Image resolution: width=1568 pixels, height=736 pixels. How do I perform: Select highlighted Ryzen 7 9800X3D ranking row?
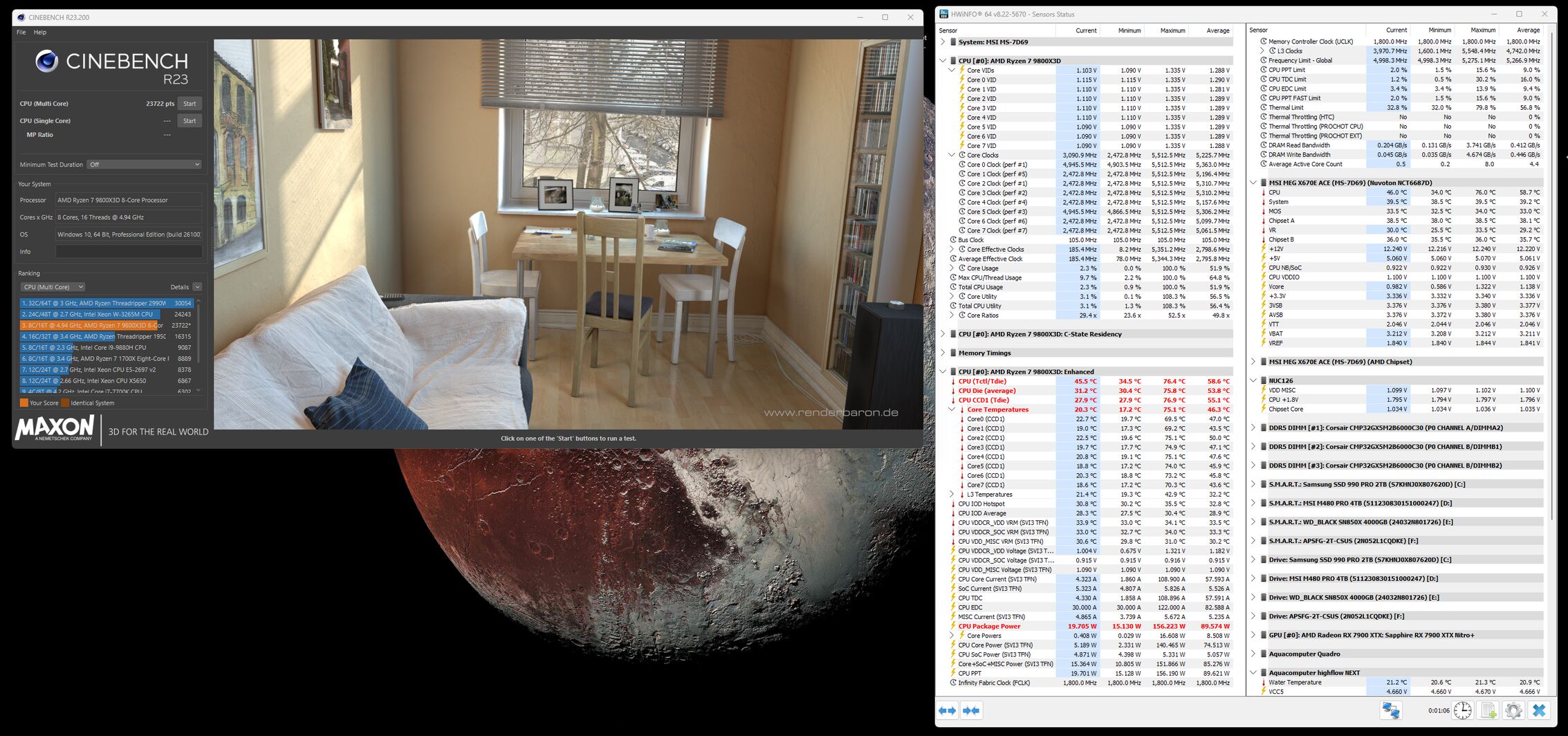pyautogui.click(x=107, y=325)
